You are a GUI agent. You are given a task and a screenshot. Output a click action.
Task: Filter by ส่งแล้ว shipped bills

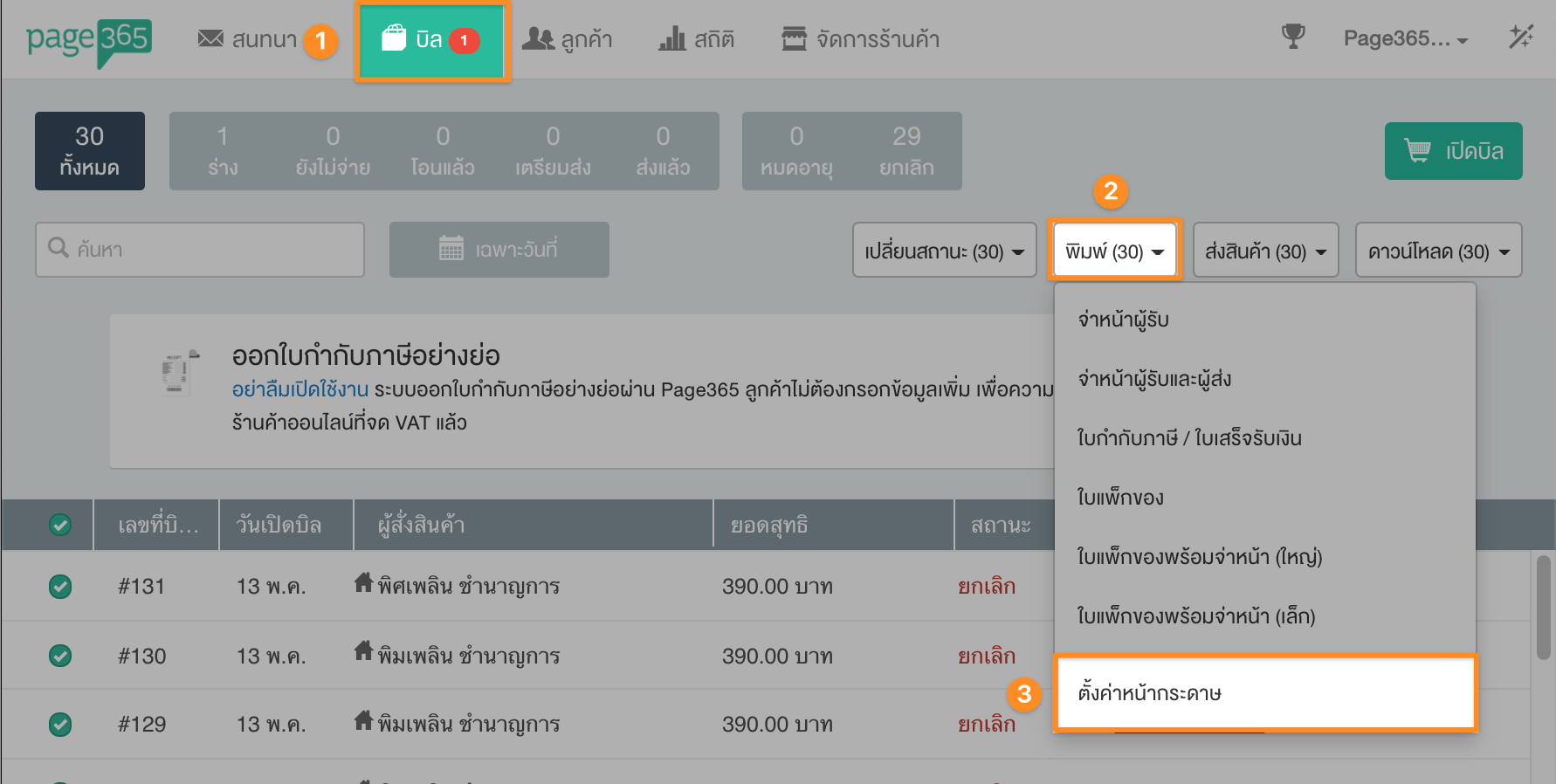click(663, 151)
